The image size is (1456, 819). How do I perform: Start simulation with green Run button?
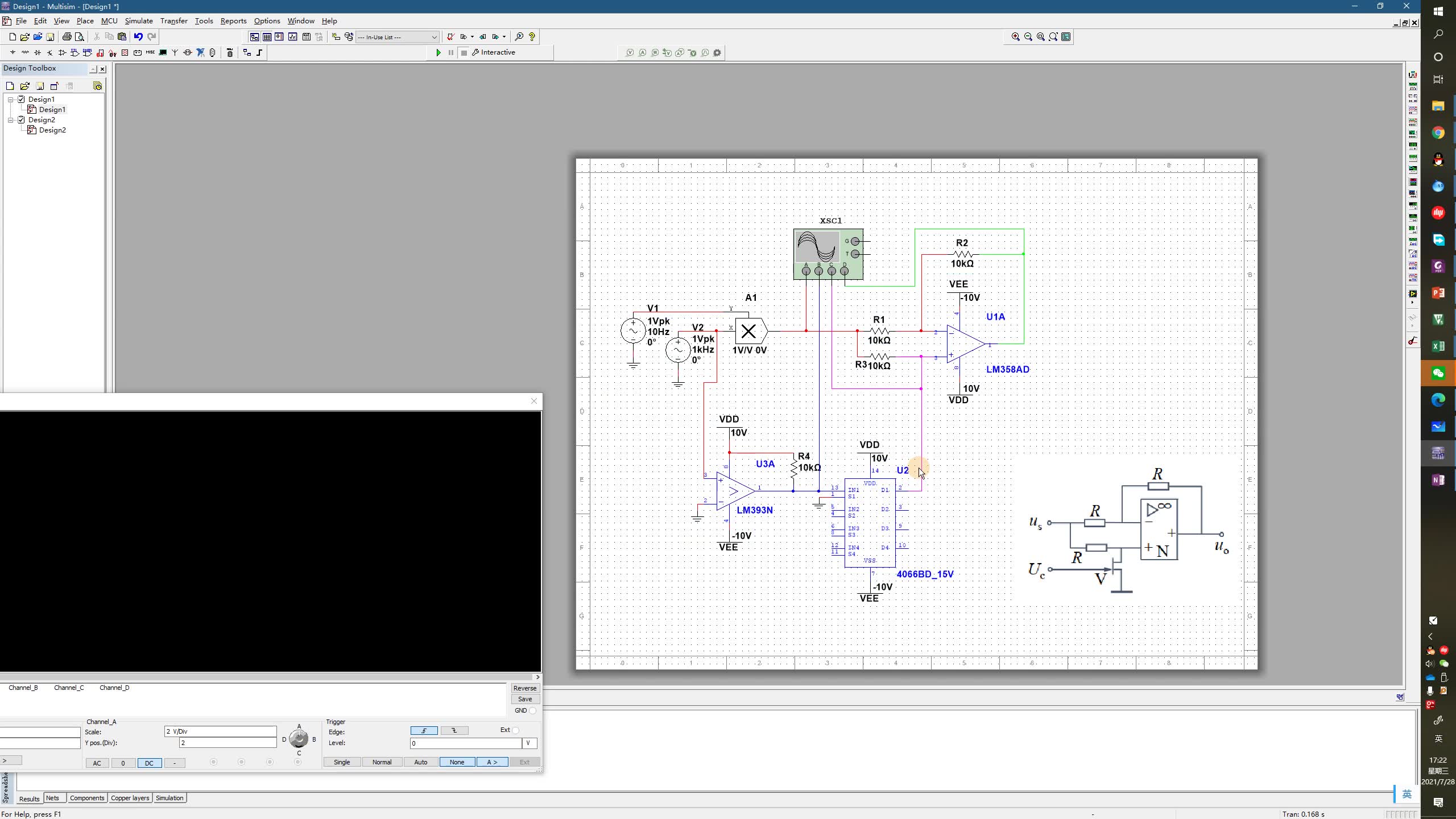(439, 53)
